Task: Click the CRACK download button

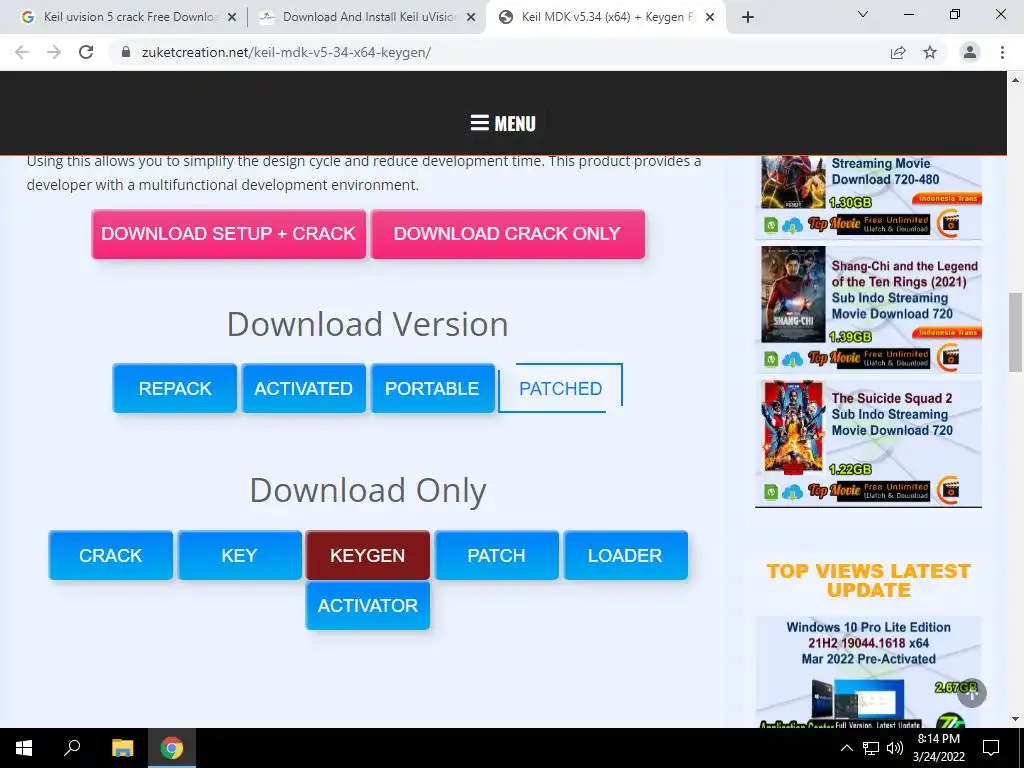Action: point(111,555)
